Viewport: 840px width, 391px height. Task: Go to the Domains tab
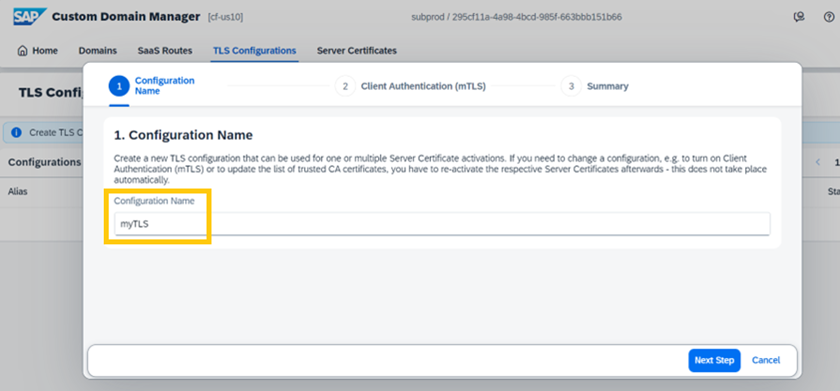coord(98,51)
